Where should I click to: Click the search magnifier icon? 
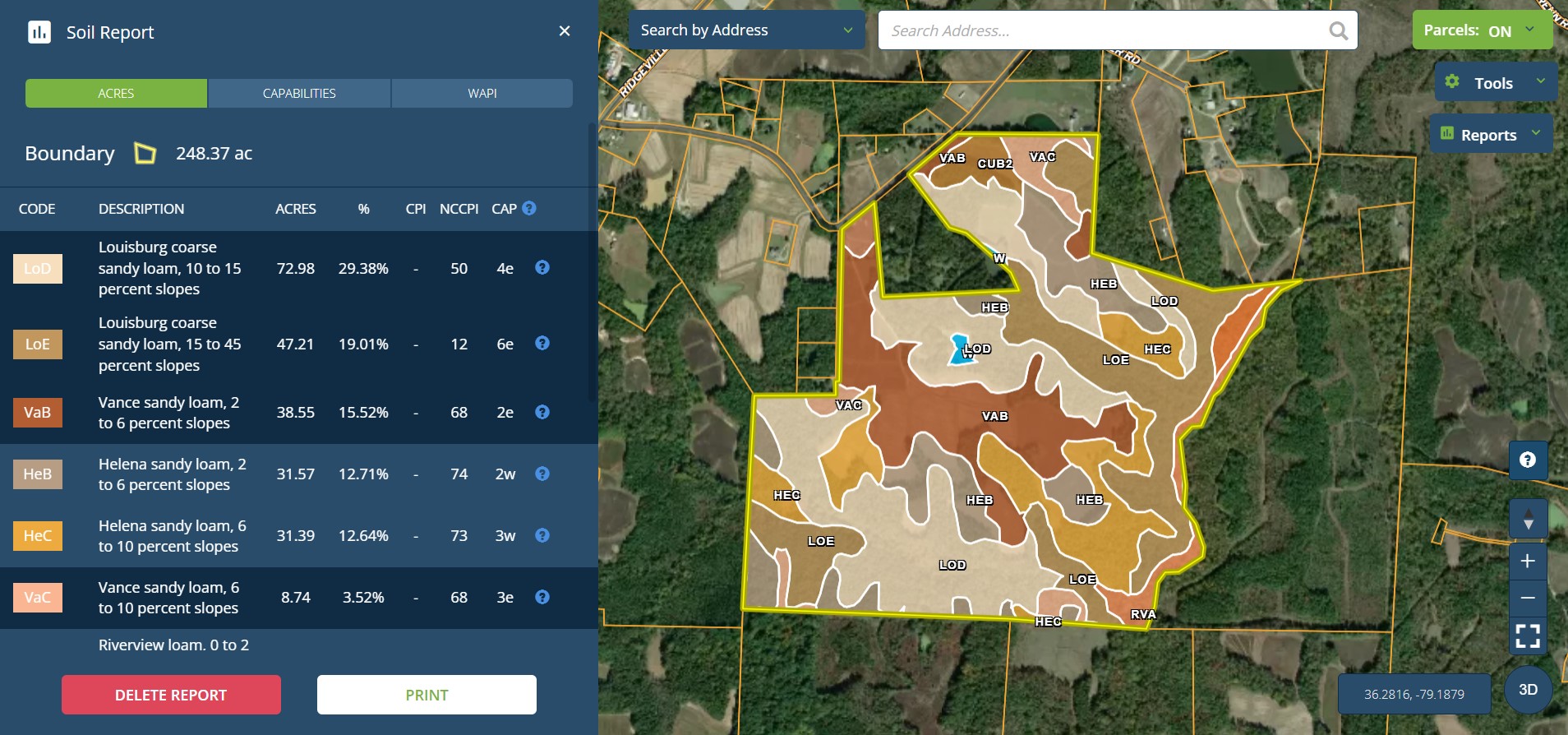coord(1338,30)
